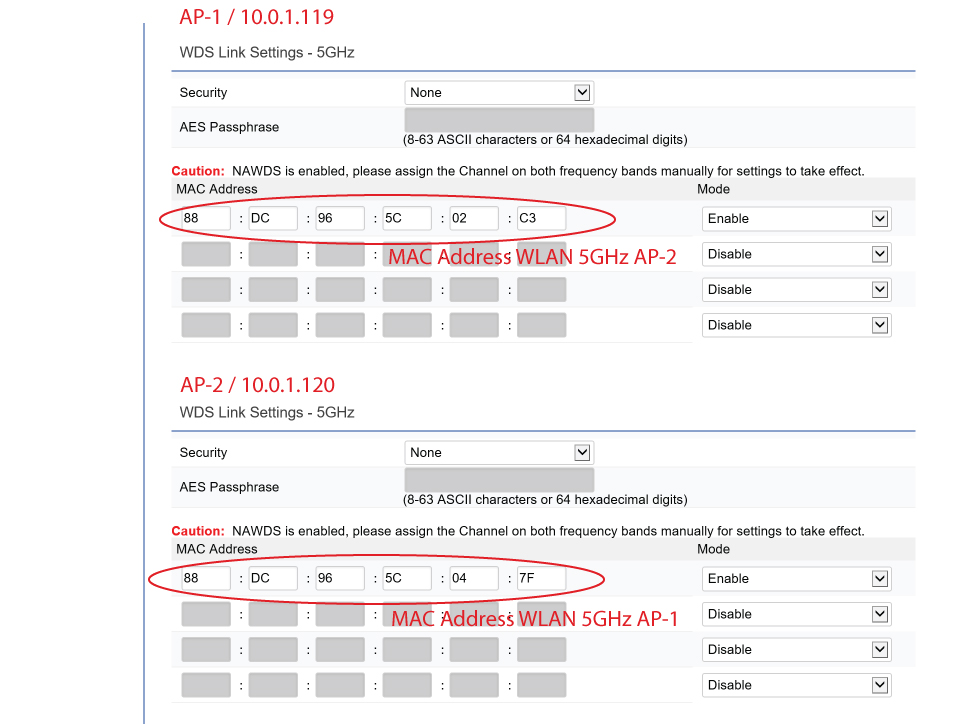Screen dimensions: 968x724
Task: Click the '8-63 ASCII characters' hint in the AP-1 section
Action: pyautogui.click(x=545, y=139)
